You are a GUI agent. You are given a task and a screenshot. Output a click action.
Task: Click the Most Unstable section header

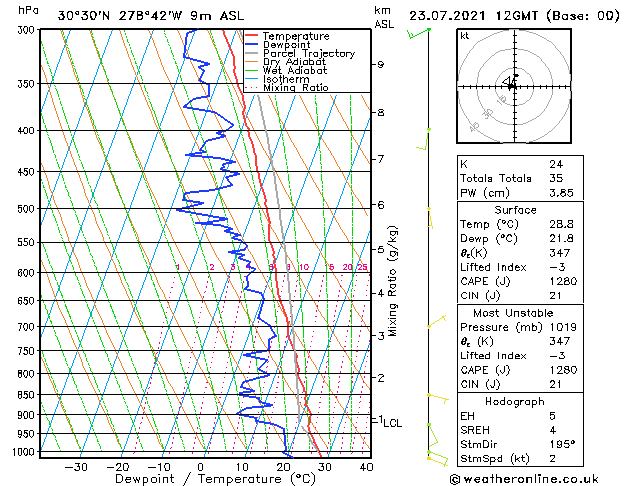tap(511, 313)
